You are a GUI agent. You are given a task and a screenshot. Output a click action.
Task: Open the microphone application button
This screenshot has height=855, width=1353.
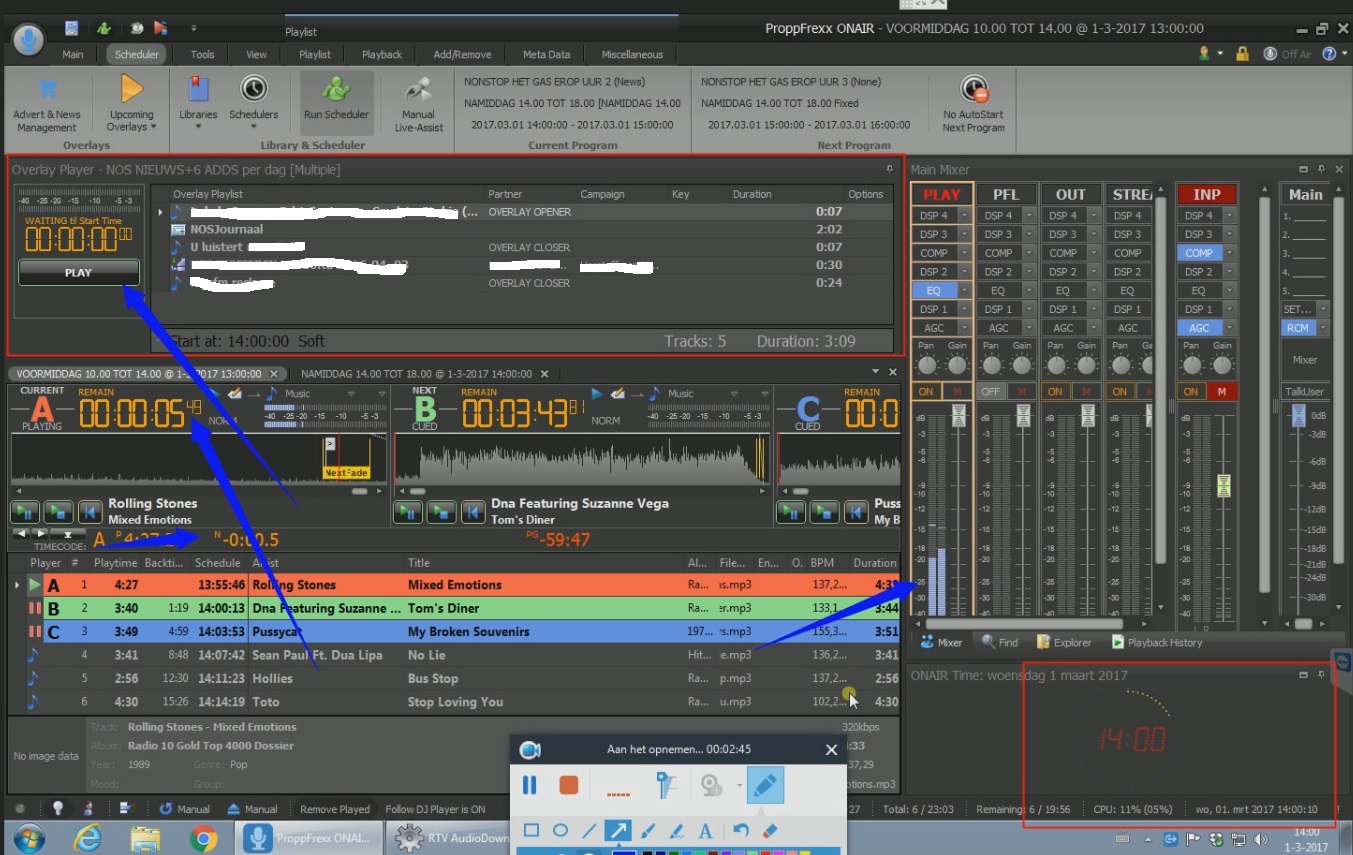click(29, 40)
